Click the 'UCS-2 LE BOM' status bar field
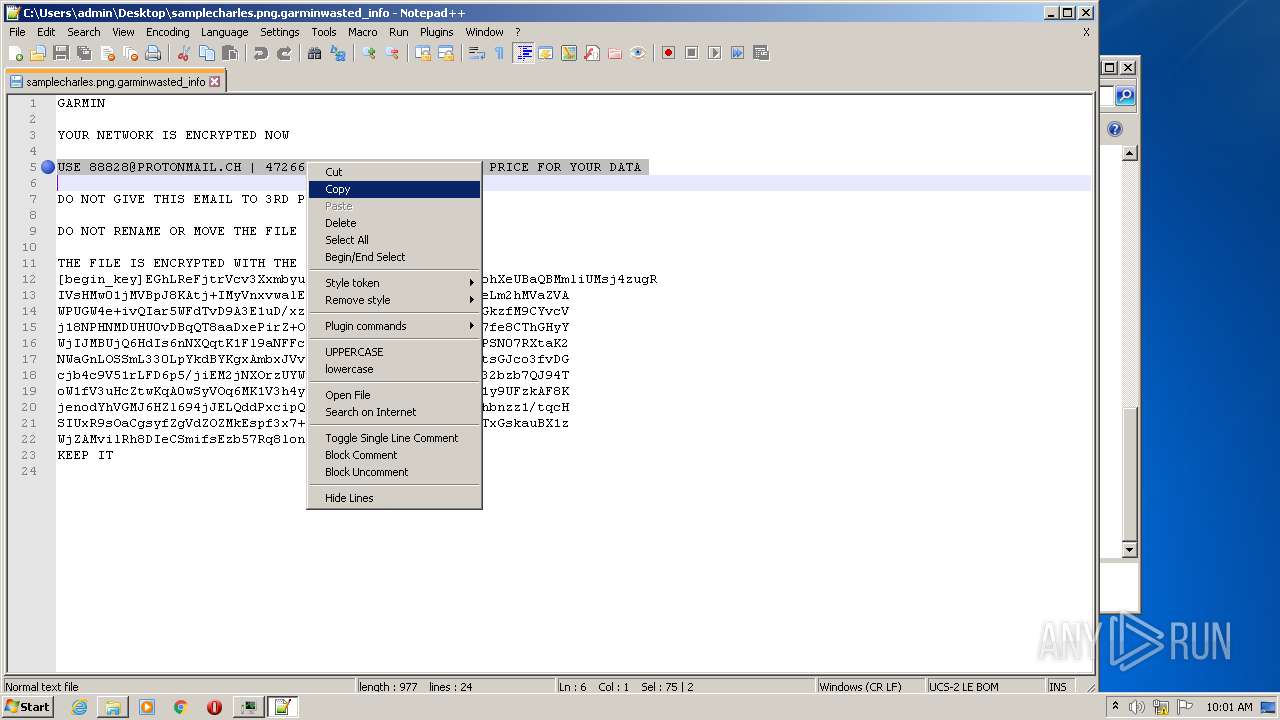The image size is (1280, 720). [x=985, y=687]
